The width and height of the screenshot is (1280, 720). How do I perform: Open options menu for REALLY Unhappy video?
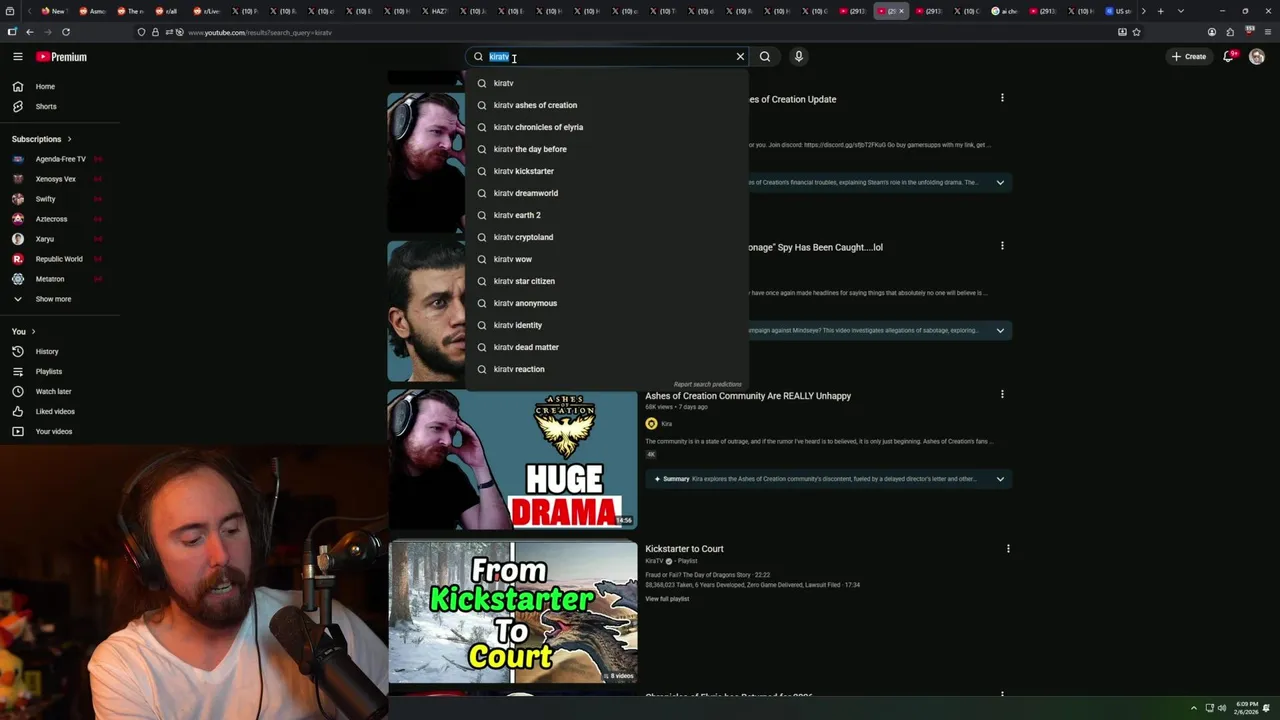pyautogui.click(x=1002, y=394)
